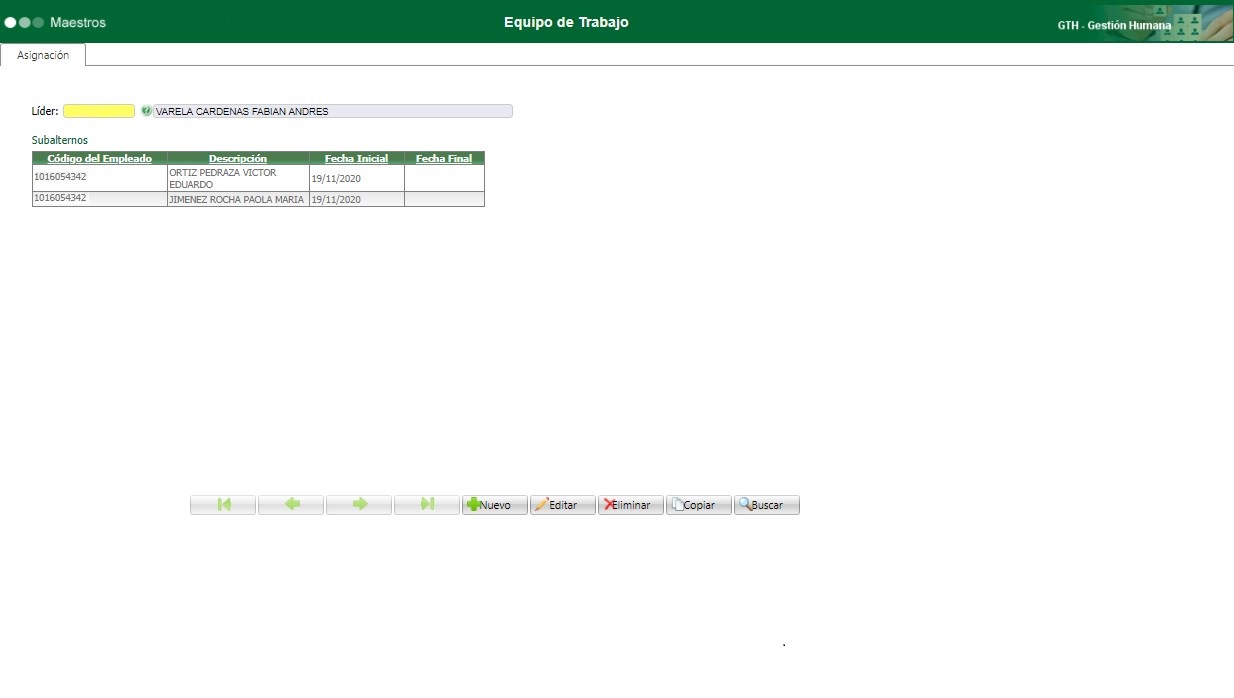Go to the next record
1234x698 pixels.
[359, 505]
